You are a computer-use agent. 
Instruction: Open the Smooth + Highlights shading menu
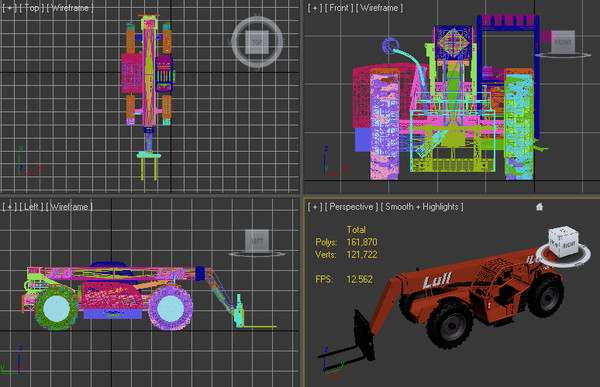422,207
